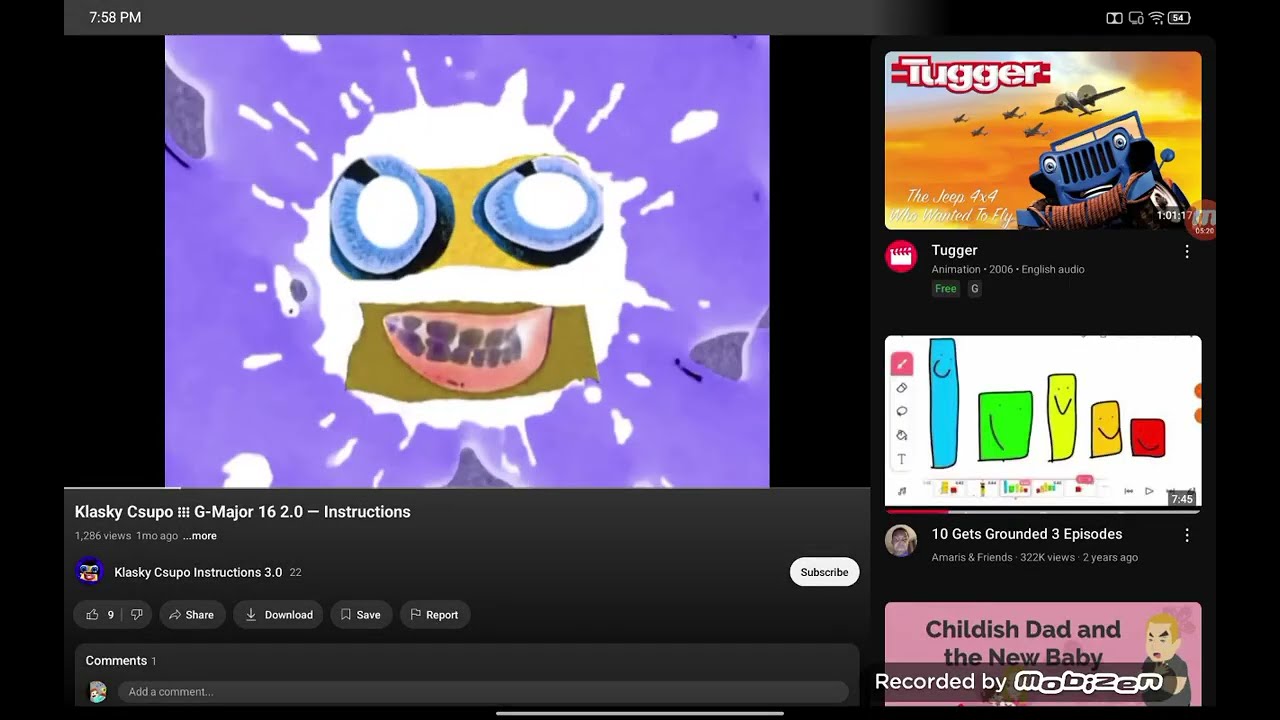Viewport: 1280px width, 720px height.
Task: Open Wi-Fi status icon in status bar
Action: (x=1156, y=18)
